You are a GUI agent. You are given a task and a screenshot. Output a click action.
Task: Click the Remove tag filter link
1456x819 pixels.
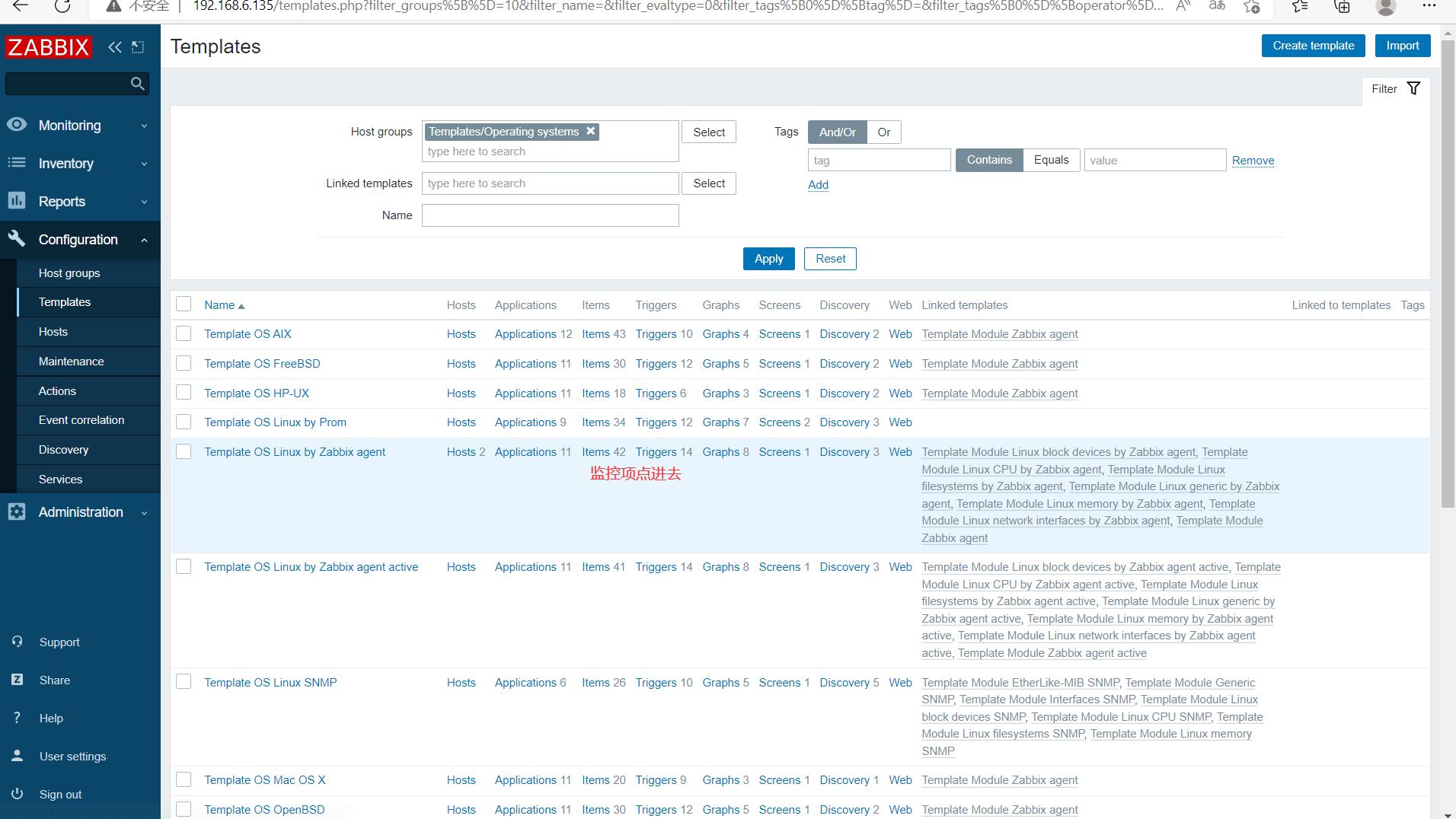point(1253,161)
